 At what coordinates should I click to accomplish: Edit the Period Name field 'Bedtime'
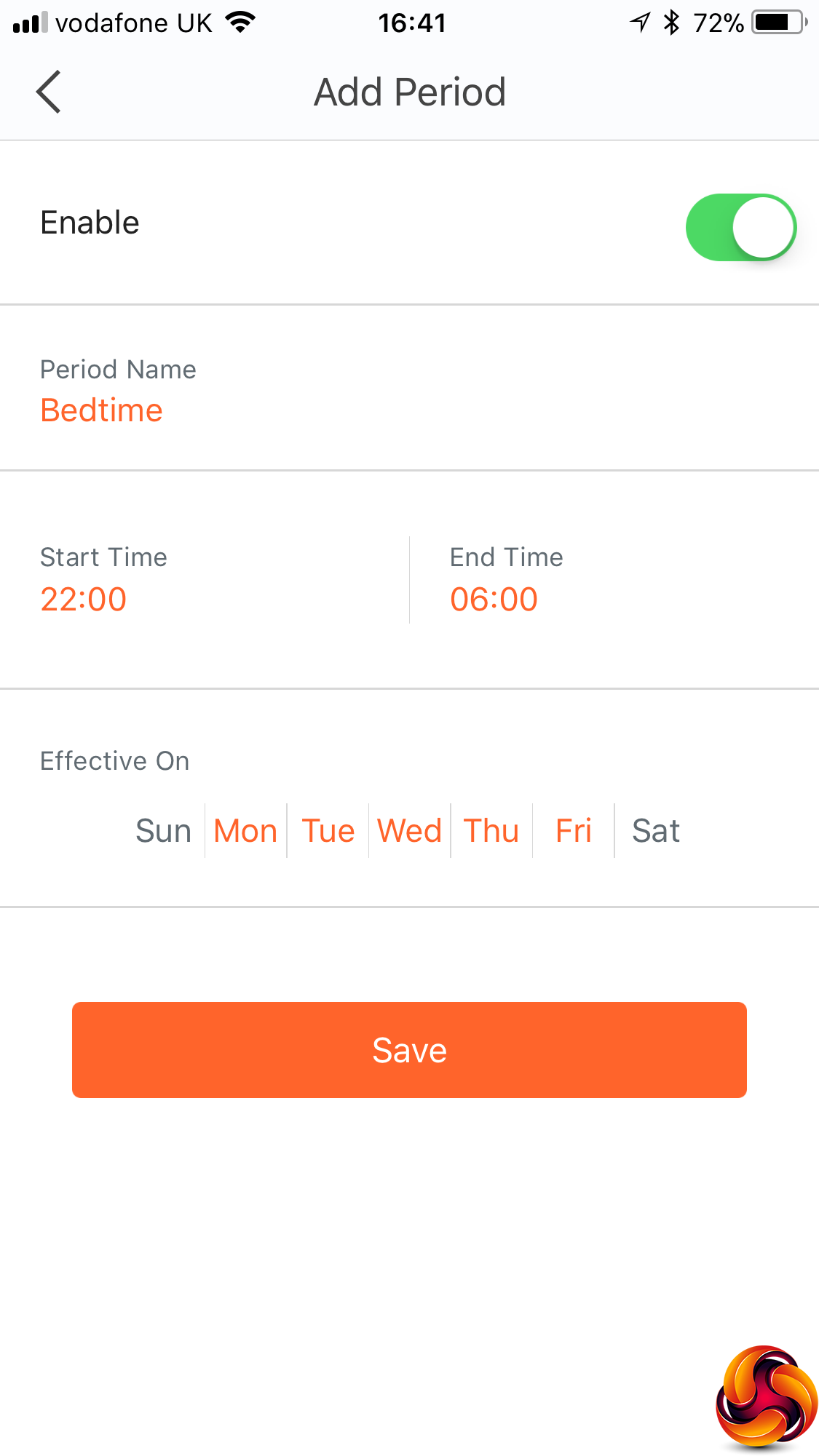point(102,410)
